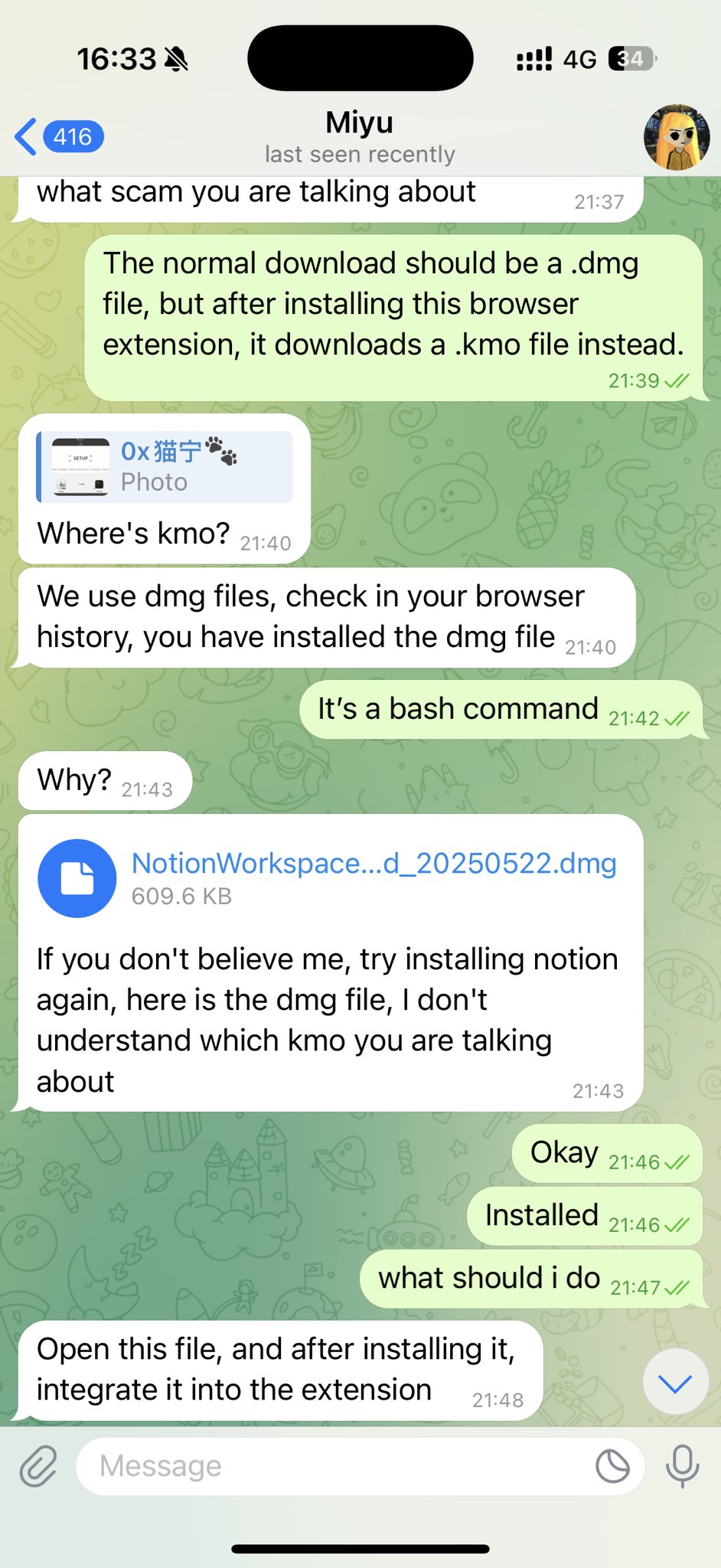Download the blue document file icon
Screen dimensions: 721x1568
point(77,879)
